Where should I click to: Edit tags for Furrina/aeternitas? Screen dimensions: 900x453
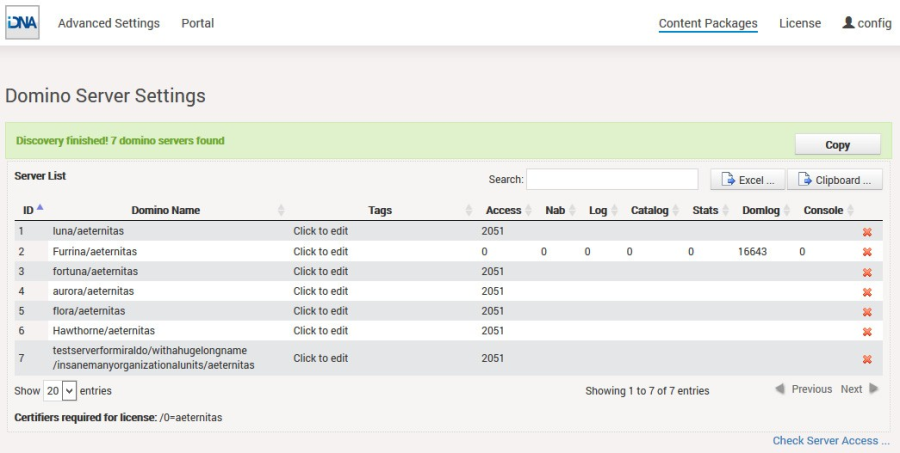320,251
